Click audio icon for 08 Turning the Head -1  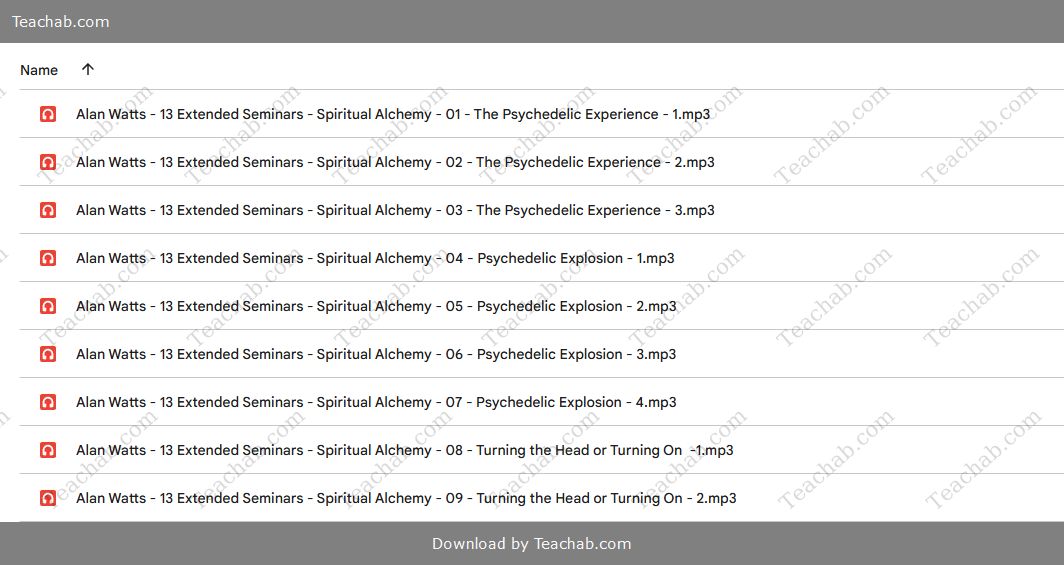click(x=48, y=450)
